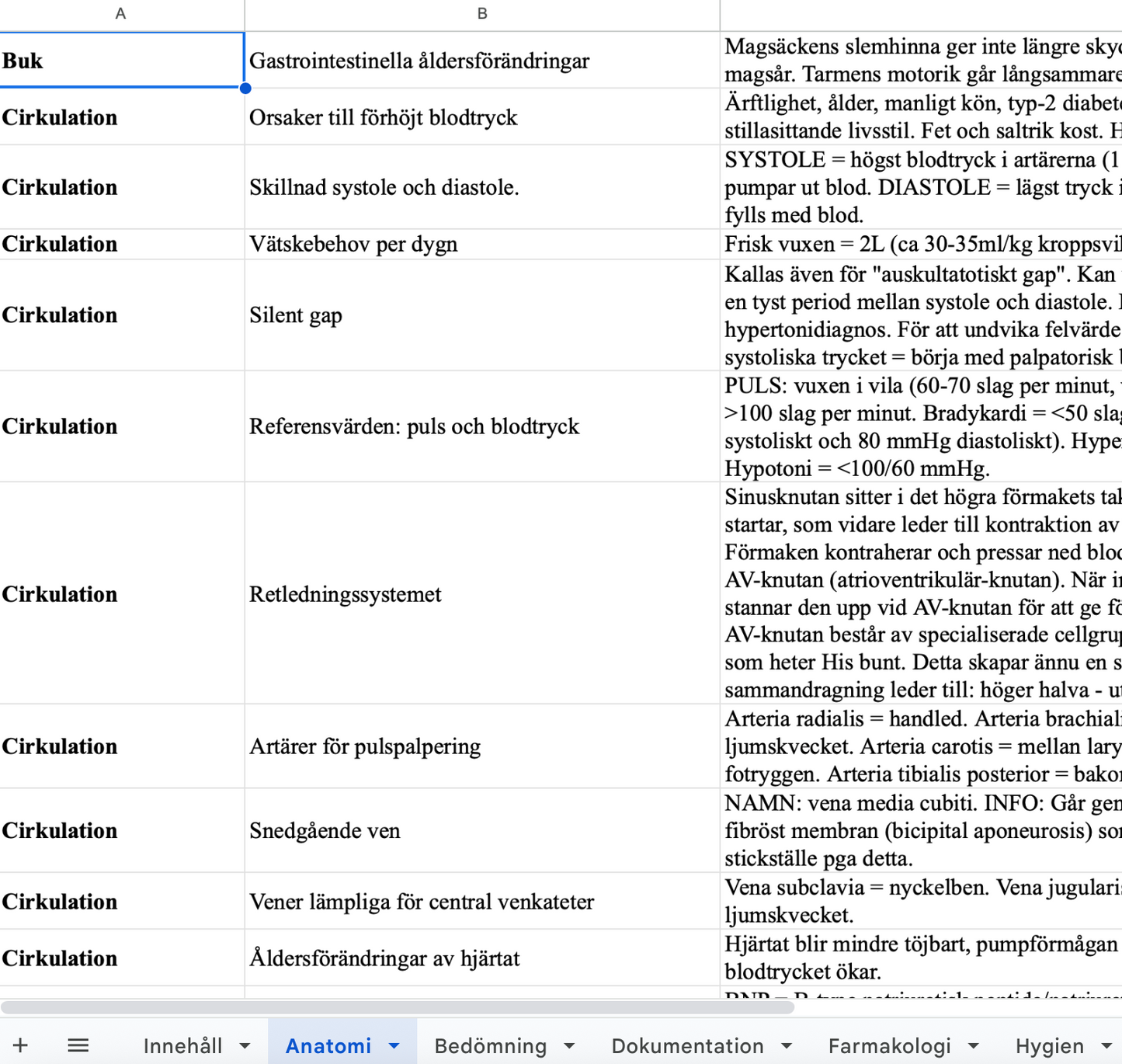Open the Anatomi tab dropdown arrow

pyautogui.click(x=392, y=1045)
